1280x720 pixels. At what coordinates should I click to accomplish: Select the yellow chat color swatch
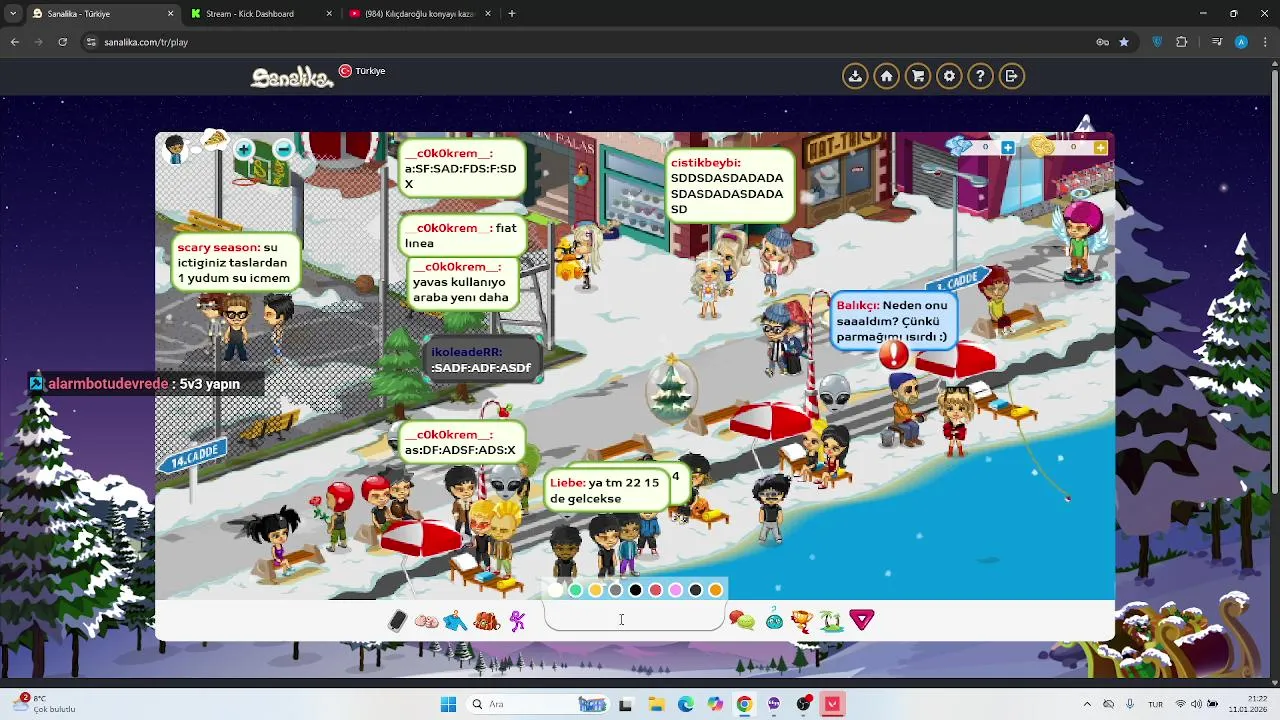click(x=596, y=590)
